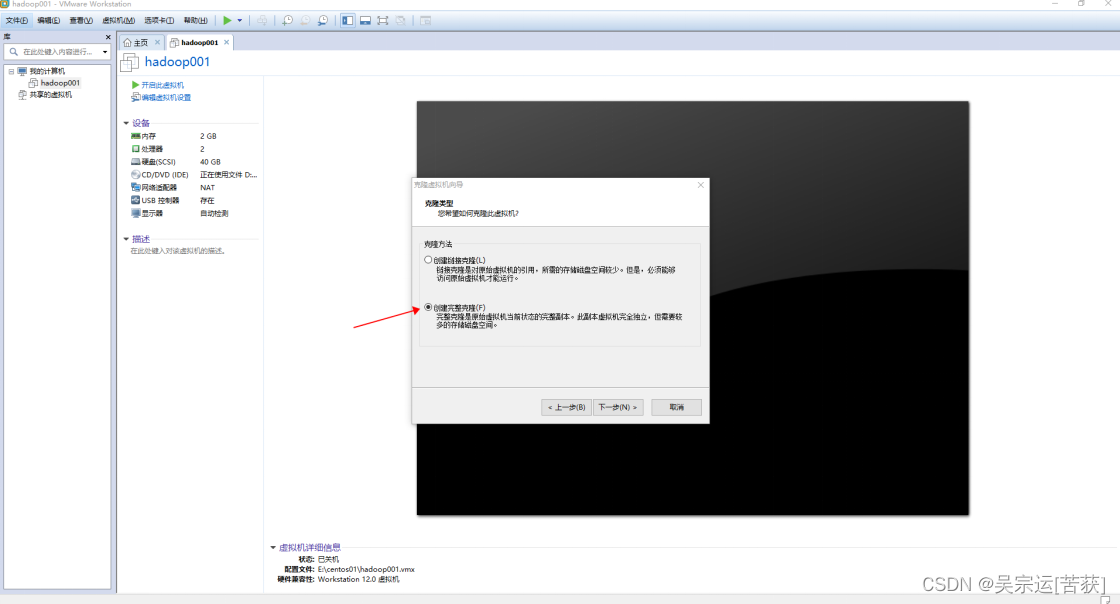Viewport: 1120px width, 604px height.
Task: Click the Unity mode toolbar icon
Action: tap(401, 21)
